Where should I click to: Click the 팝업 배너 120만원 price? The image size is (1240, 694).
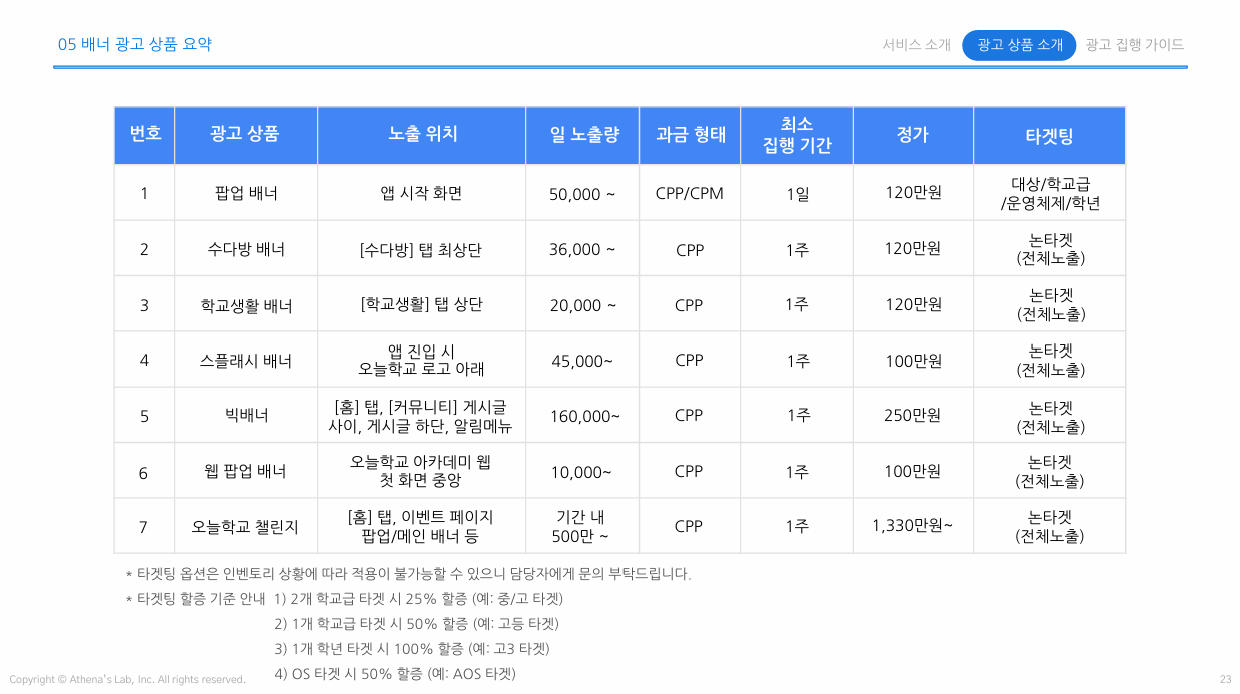click(913, 193)
